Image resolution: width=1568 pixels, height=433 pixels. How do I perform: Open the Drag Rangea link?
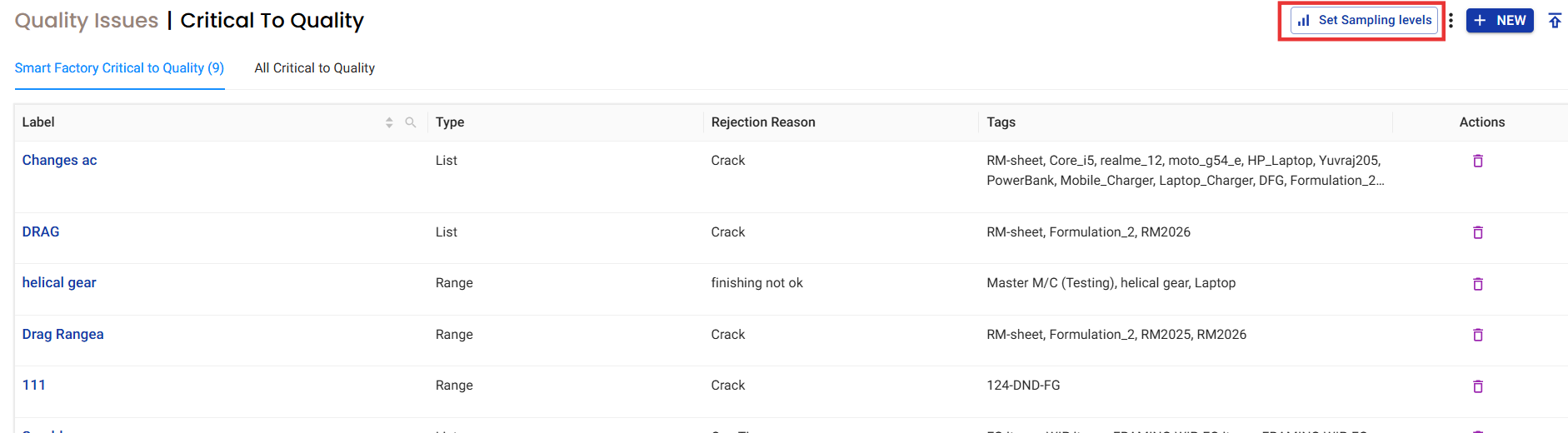[x=62, y=335]
